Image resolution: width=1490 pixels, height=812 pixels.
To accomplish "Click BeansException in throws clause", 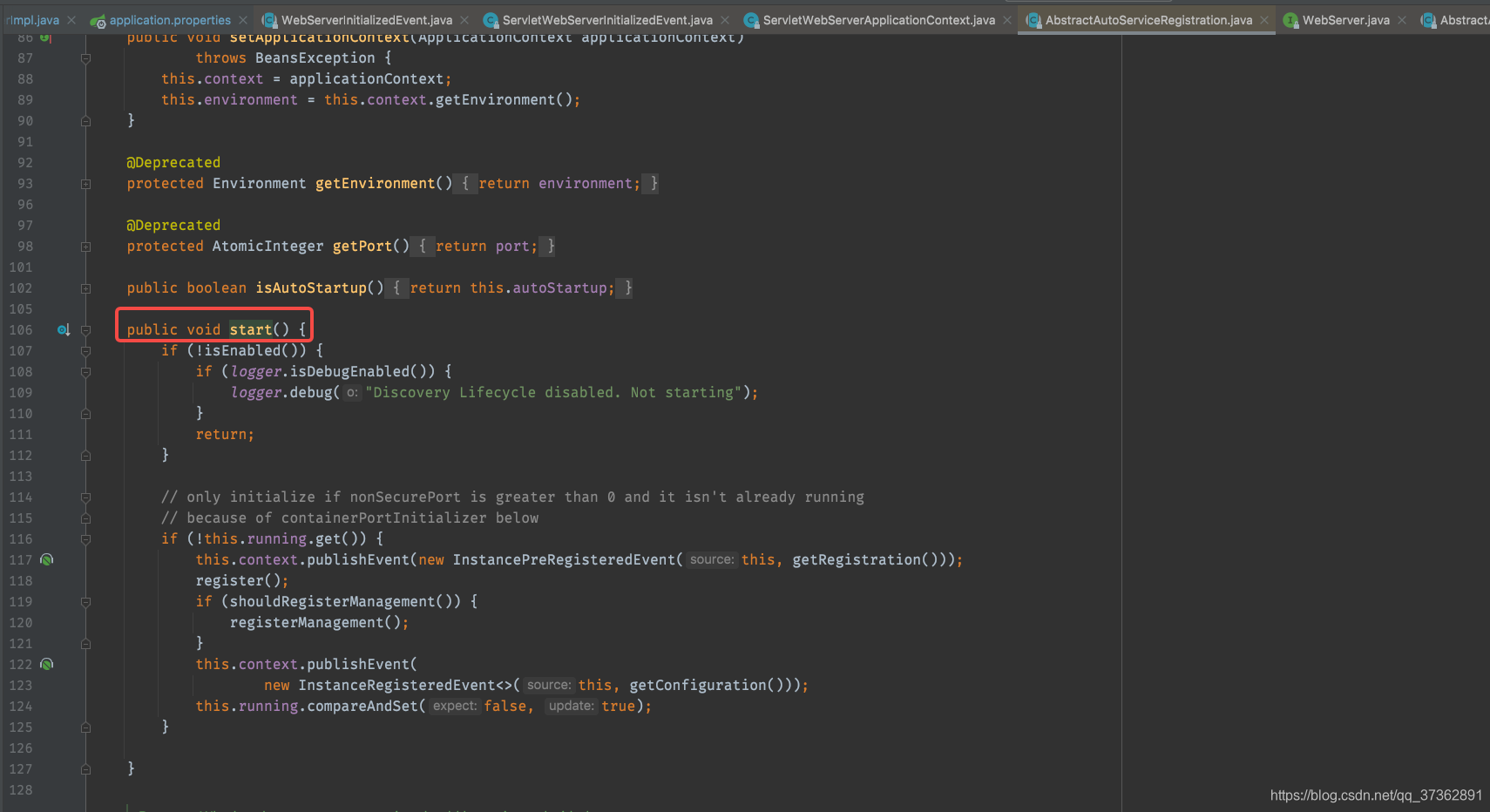I will (x=315, y=58).
